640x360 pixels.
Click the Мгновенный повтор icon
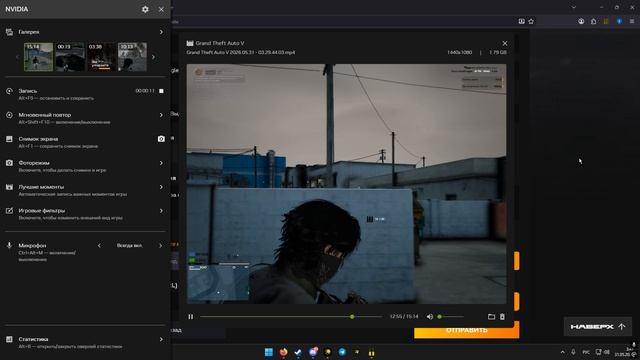click(x=9, y=115)
